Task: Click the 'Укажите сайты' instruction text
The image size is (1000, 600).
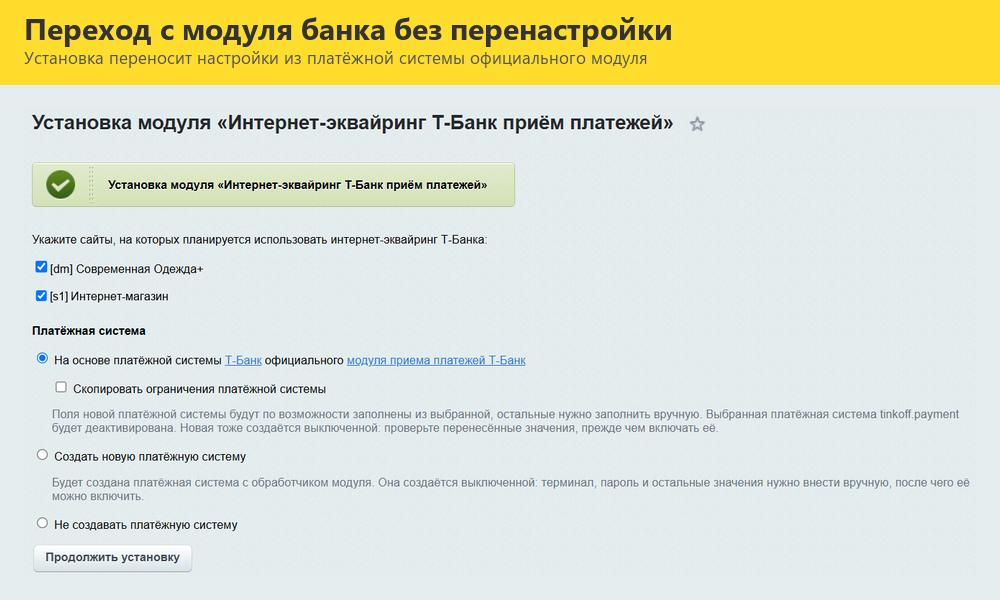Action: click(x=260, y=240)
